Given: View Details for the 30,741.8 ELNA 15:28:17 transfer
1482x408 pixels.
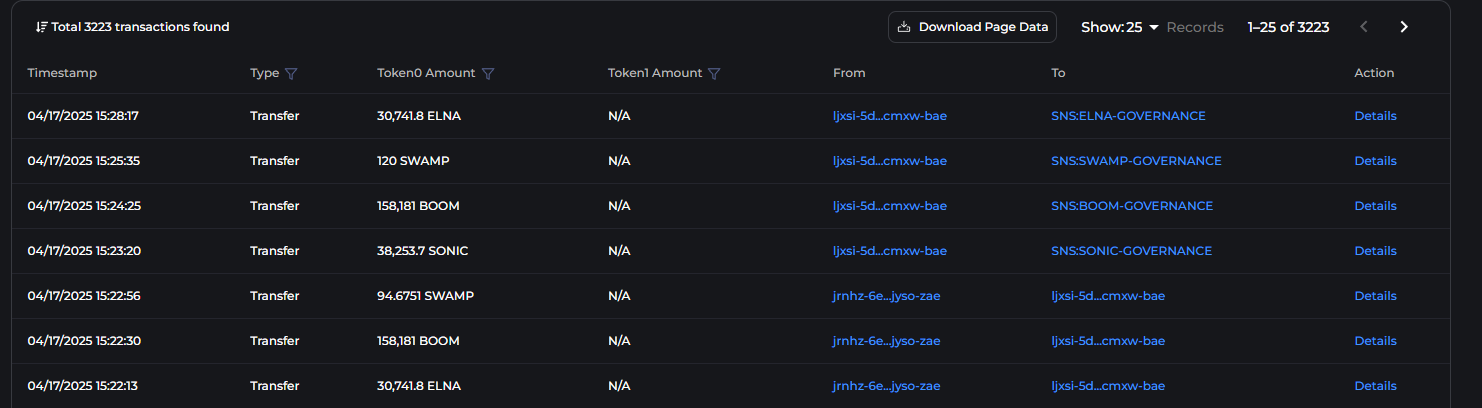Looking at the screenshot, I should [x=1375, y=116].
